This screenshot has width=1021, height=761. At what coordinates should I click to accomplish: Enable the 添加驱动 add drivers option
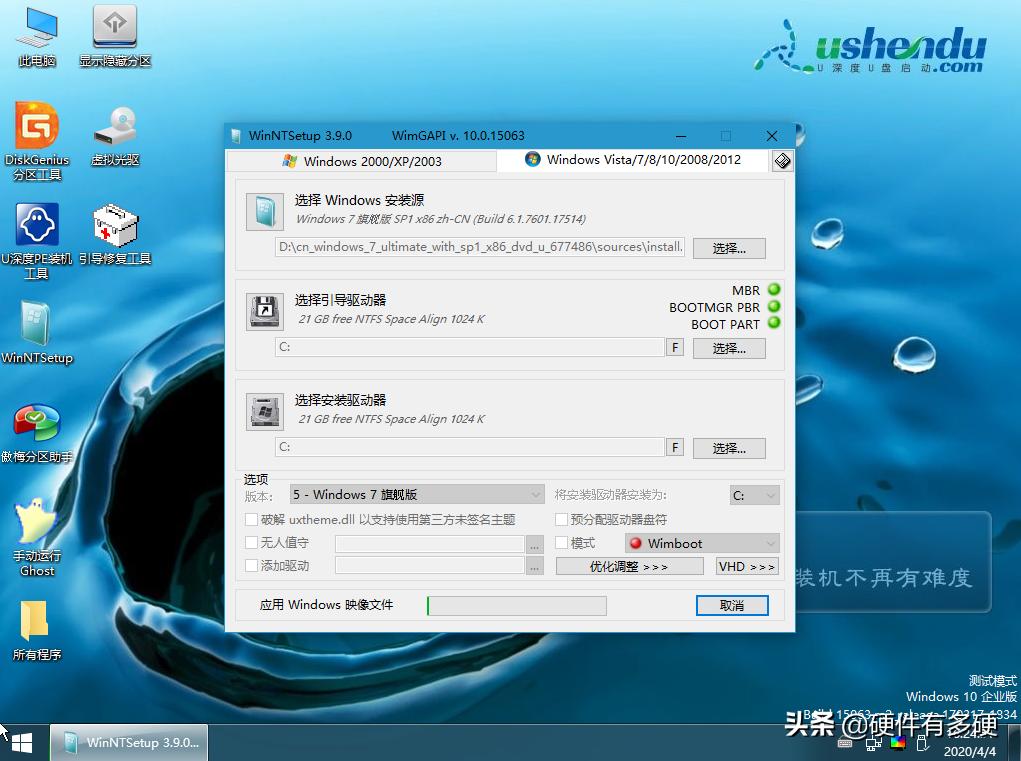251,565
